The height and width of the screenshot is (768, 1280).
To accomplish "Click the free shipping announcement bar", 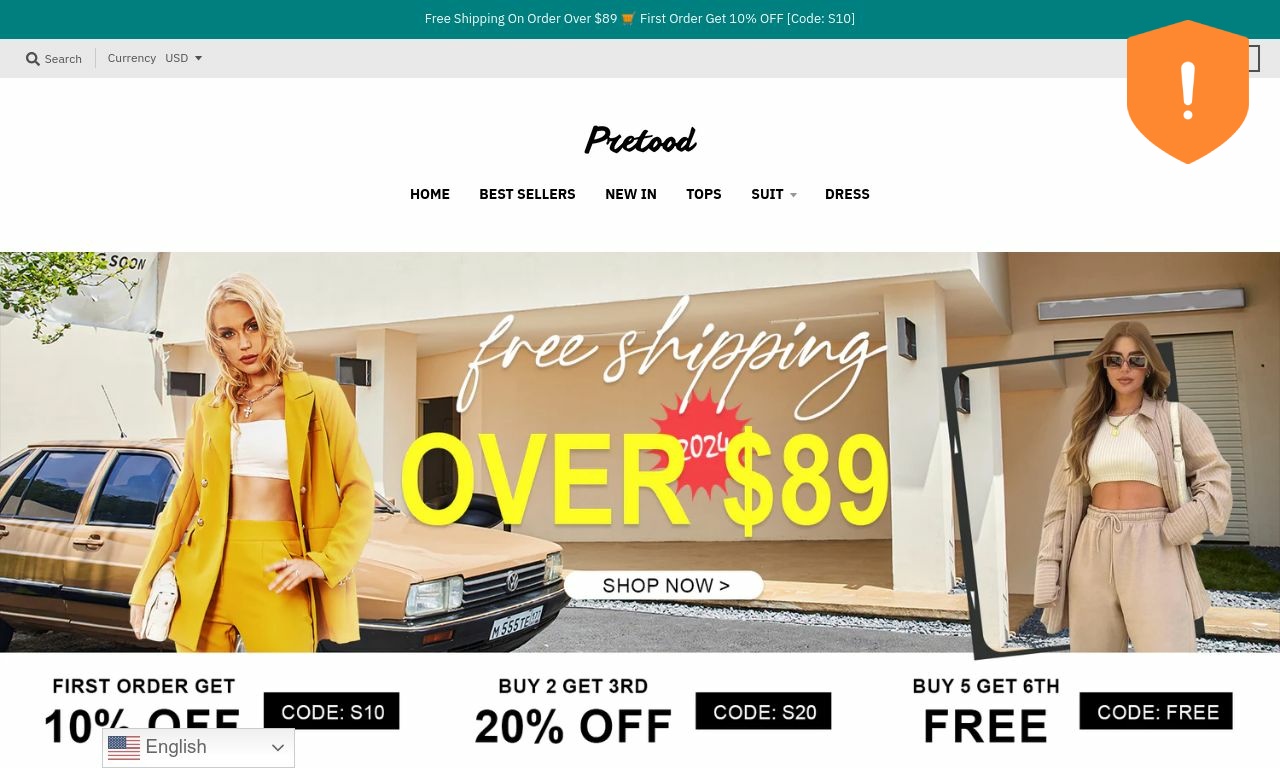I will 640,19.
